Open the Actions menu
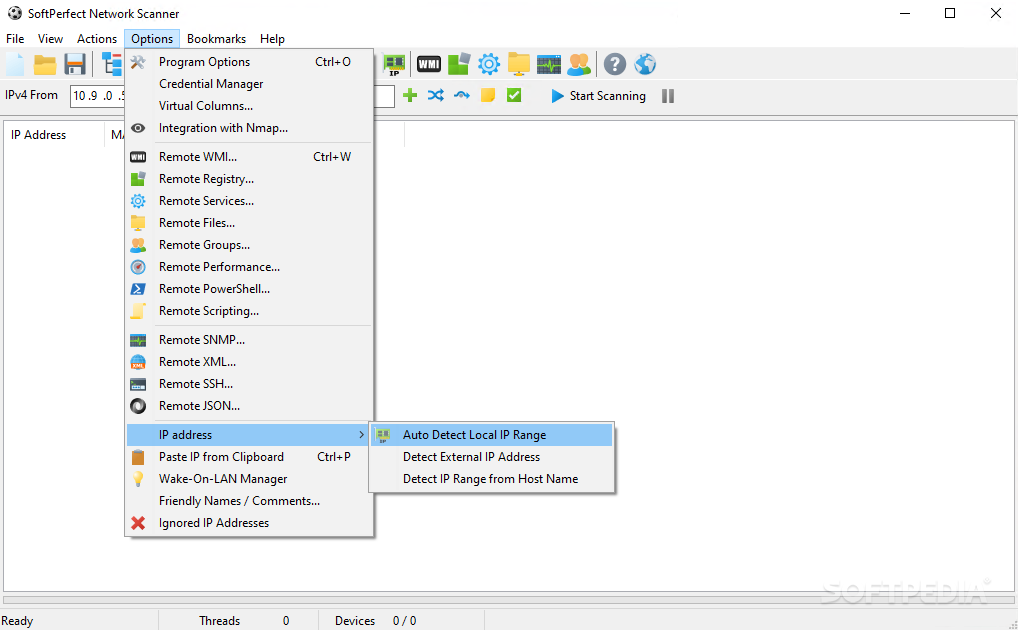 tap(97, 39)
